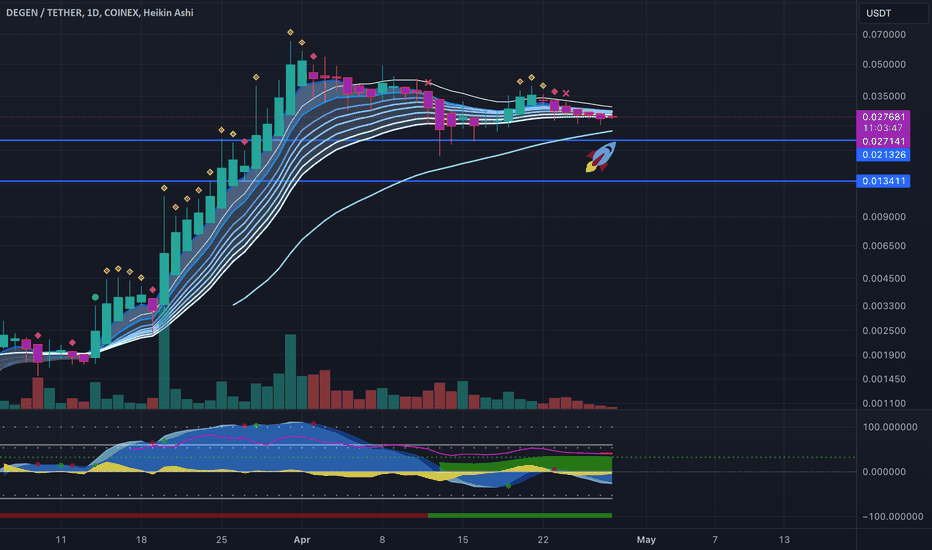Screen dimensions: 932x550
Task: Click the 0.002500 price axis label
Action: [884, 331]
